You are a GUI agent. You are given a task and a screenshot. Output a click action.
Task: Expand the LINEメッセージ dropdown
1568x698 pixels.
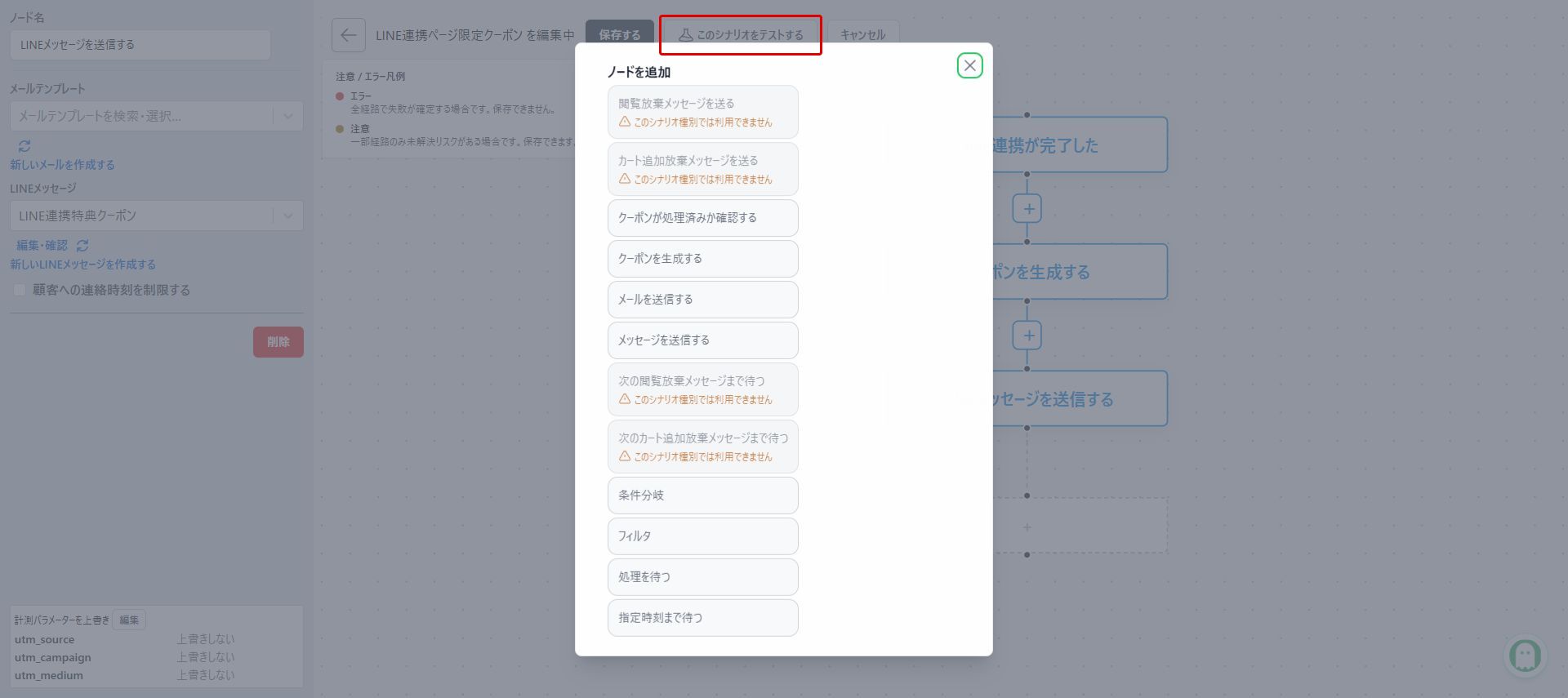click(x=157, y=216)
